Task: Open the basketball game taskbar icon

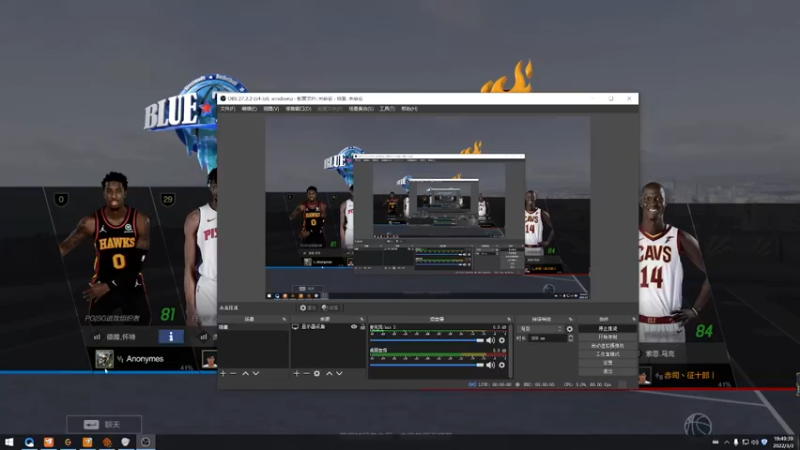Action: (x=107, y=442)
